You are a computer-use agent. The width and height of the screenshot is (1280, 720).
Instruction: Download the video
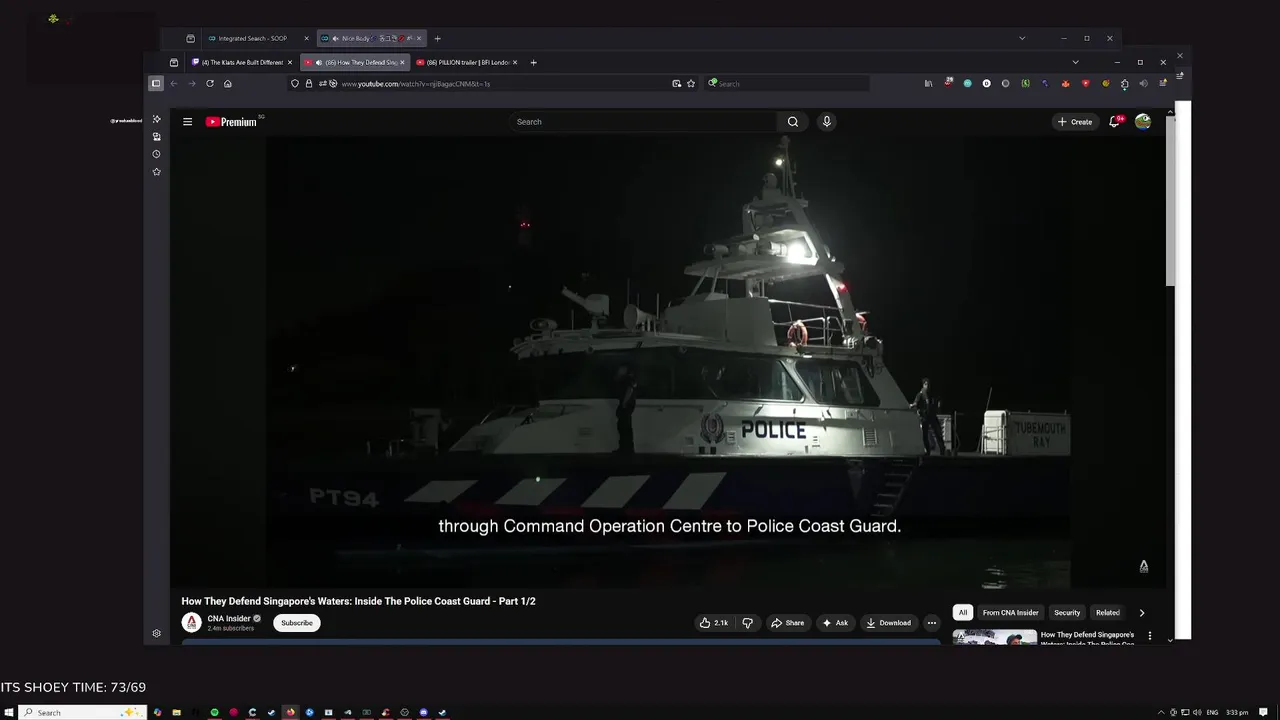[888, 623]
